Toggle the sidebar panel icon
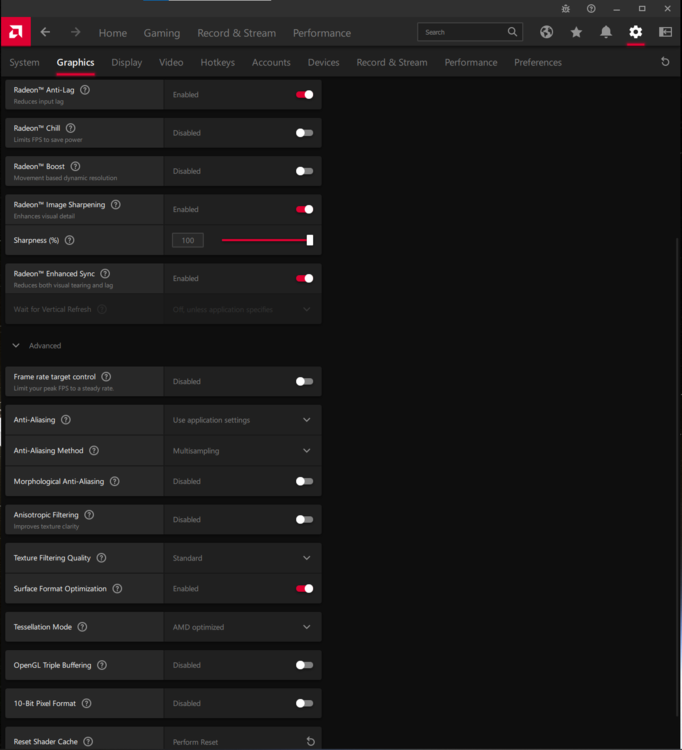This screenshot has height=750, width=682. (665, 32)
